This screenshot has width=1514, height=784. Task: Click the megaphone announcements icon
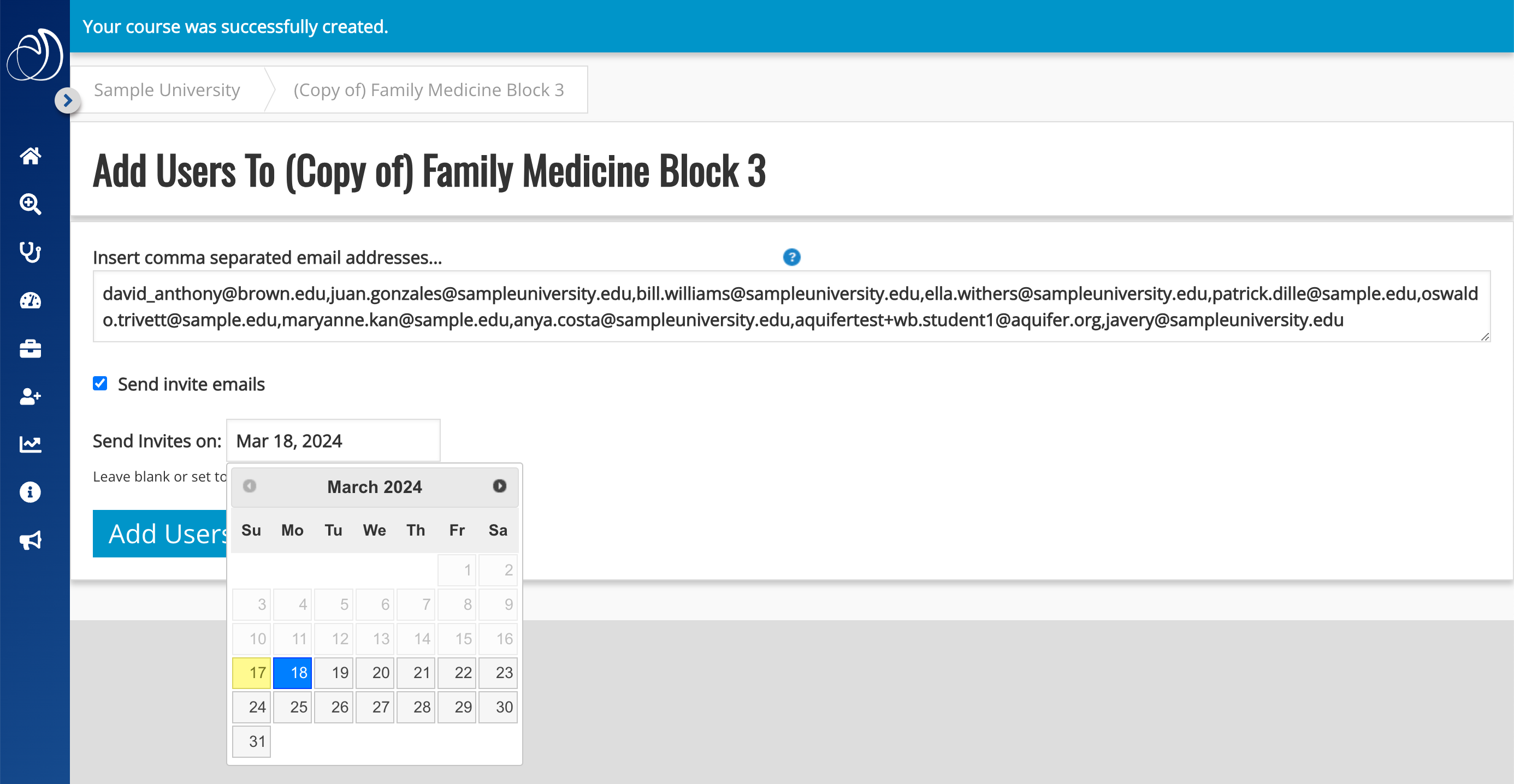pyautogui.click(x=30, y=540)
